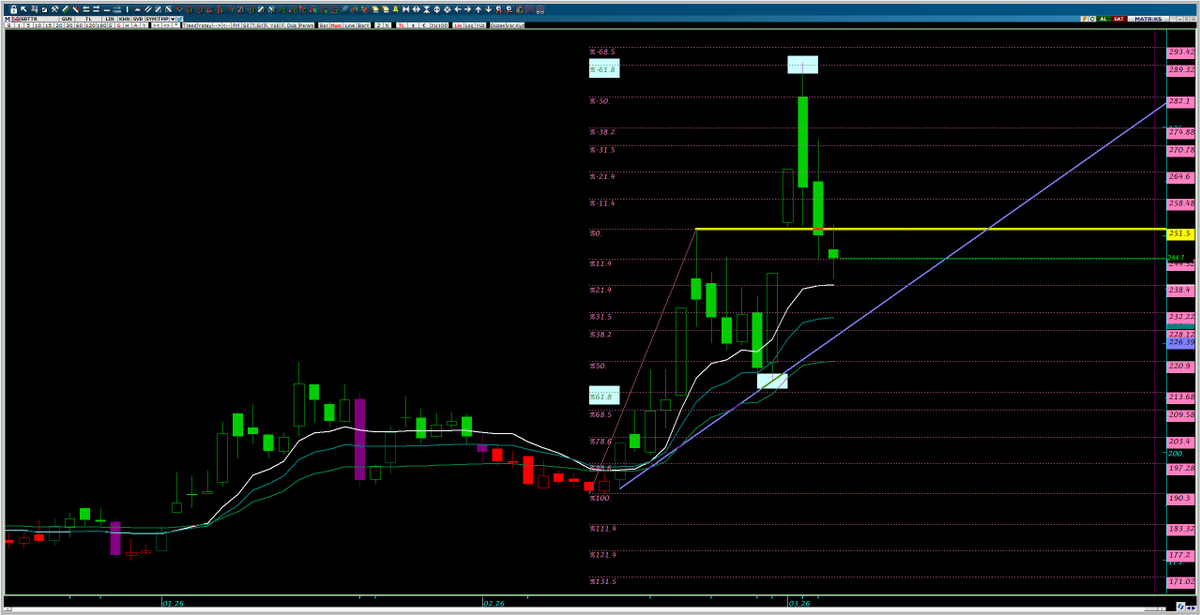This screenshot has height=615, width=1200.
Task: Click the 03.26 date axis marker
Action: click(x=798, y=603)
